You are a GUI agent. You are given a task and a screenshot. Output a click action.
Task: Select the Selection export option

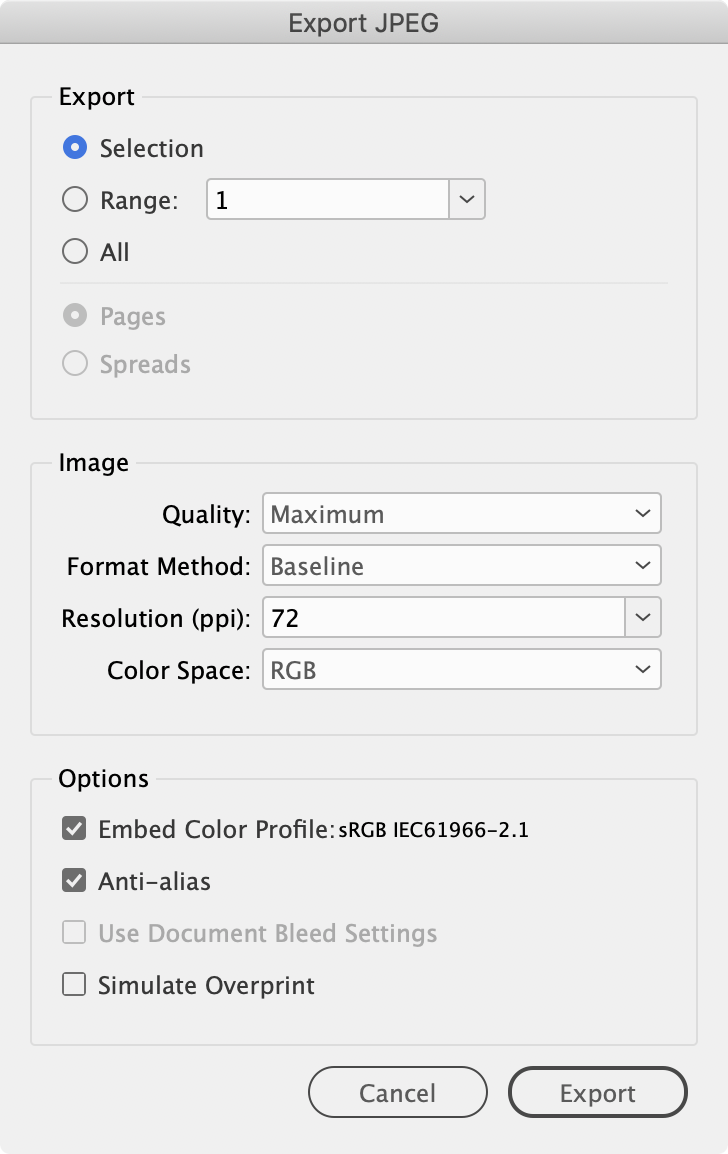(75, 147)
